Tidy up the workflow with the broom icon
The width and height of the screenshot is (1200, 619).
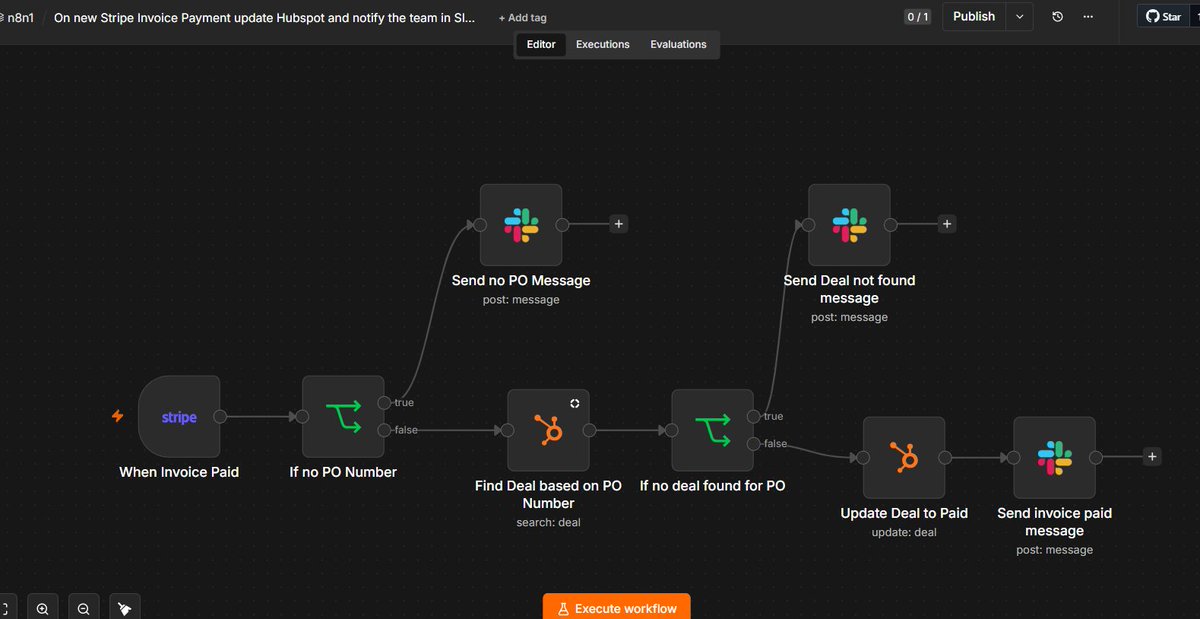[124, 608]
